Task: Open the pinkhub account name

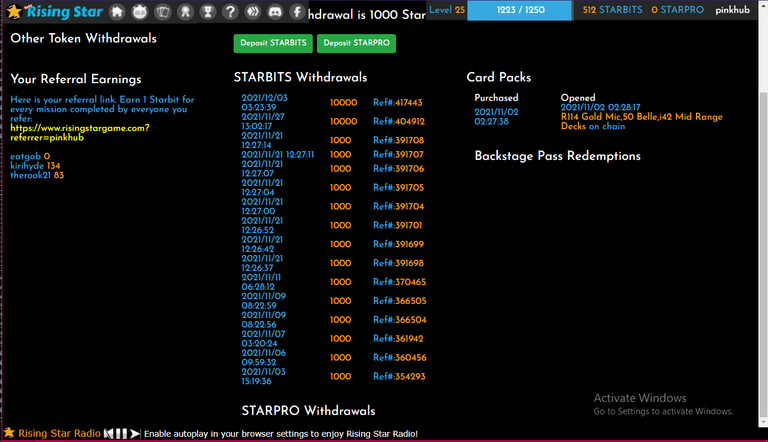Action: click(732, 10)
